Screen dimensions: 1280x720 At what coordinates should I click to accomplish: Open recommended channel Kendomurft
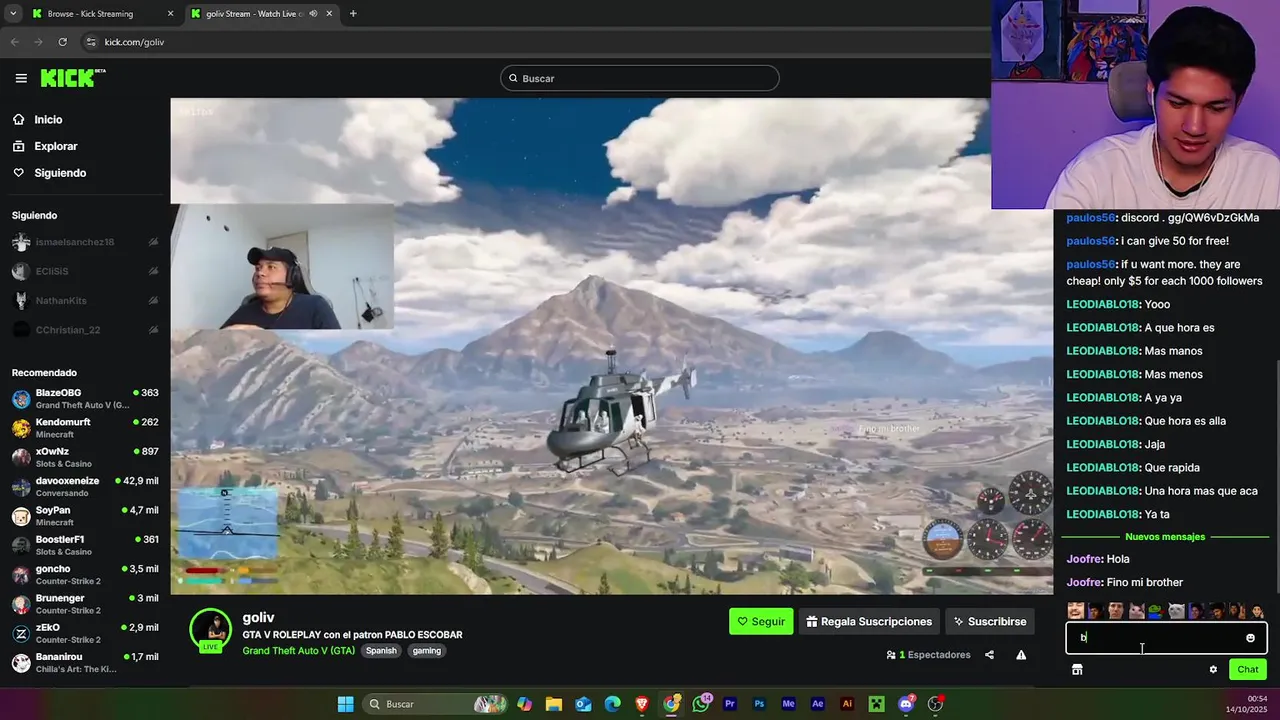click(x=85, y=428)
